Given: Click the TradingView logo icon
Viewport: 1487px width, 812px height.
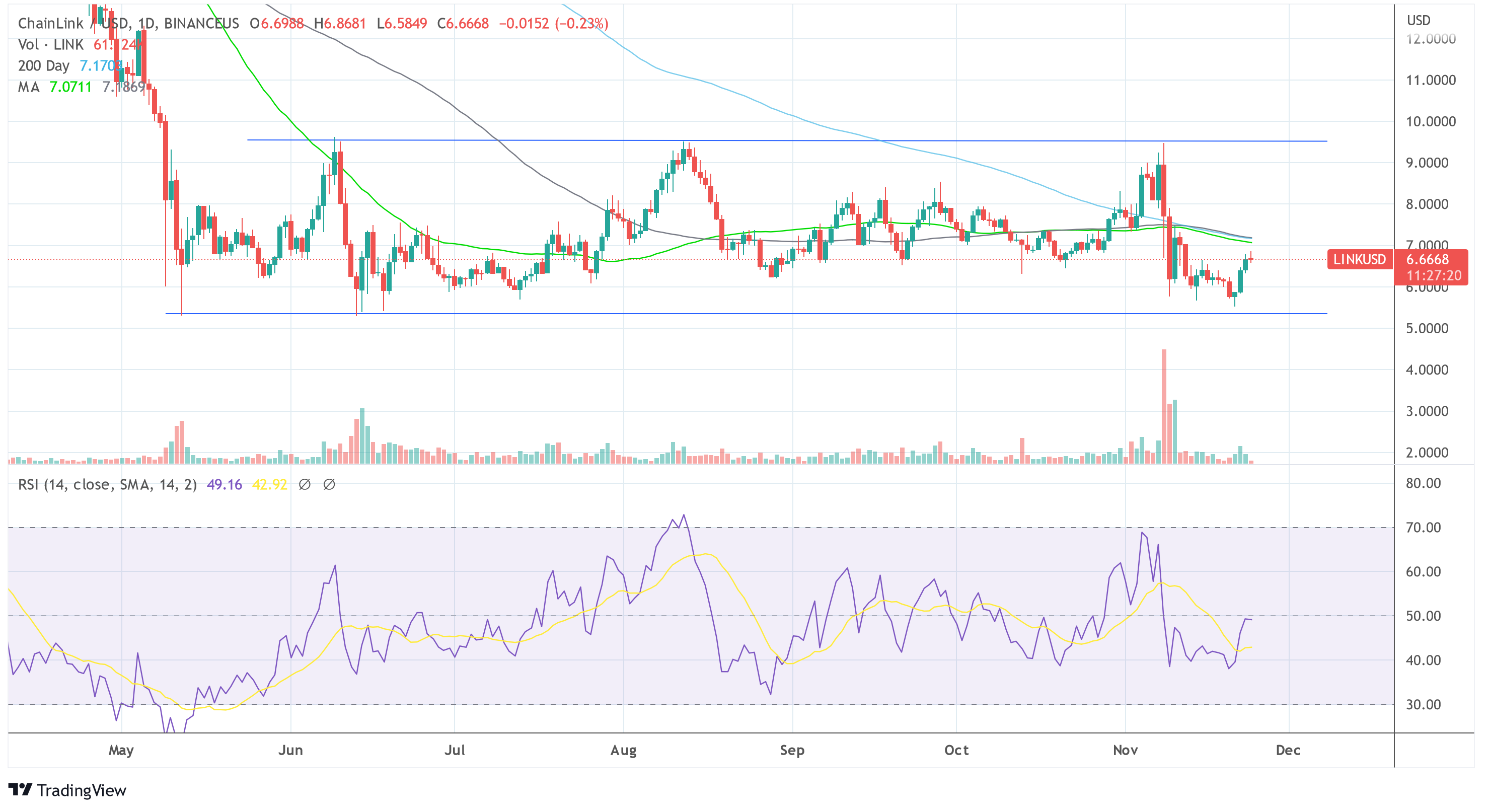Looking at the screenshot, I should [20, 789].
